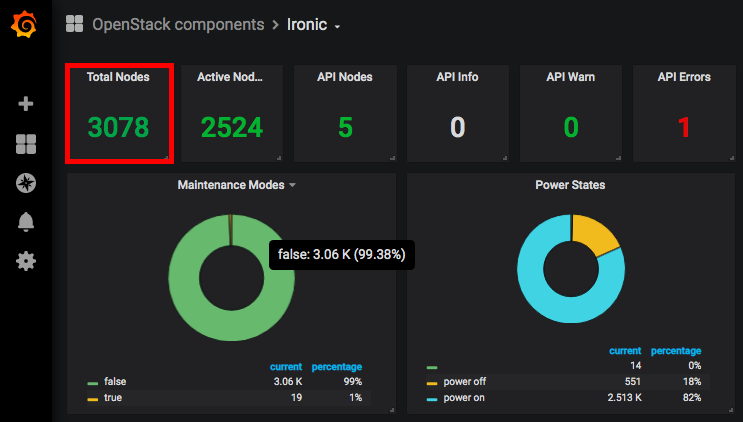Click the resize handle of API Errors panel

[732, 158]
